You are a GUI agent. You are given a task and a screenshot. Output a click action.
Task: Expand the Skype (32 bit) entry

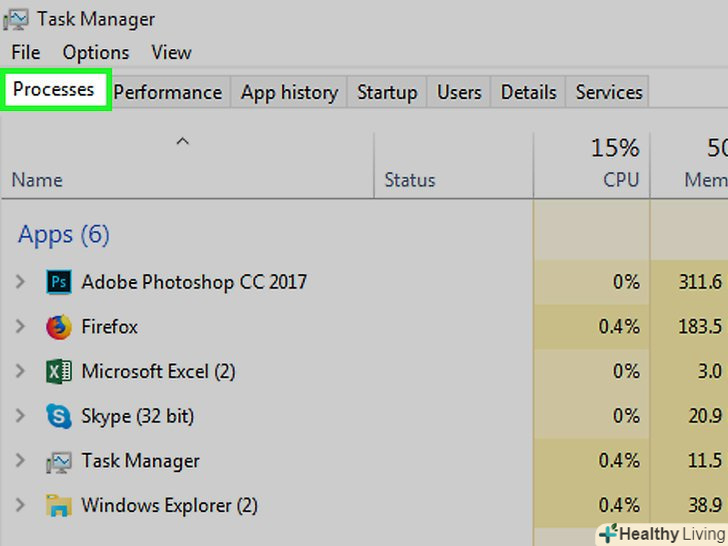20,416
